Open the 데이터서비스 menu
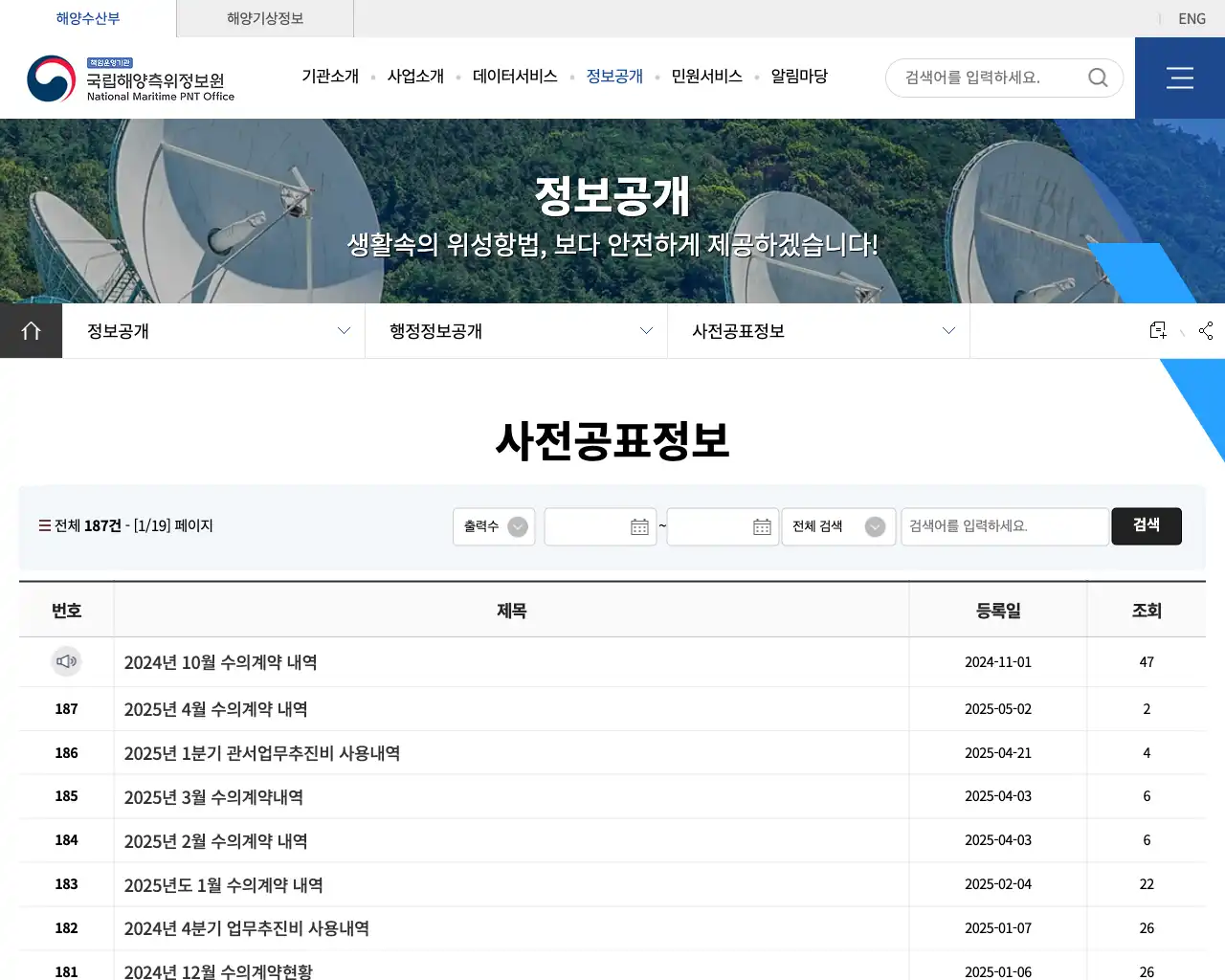The width and height of the screenshot is (1225, 980). pos(515,76)
